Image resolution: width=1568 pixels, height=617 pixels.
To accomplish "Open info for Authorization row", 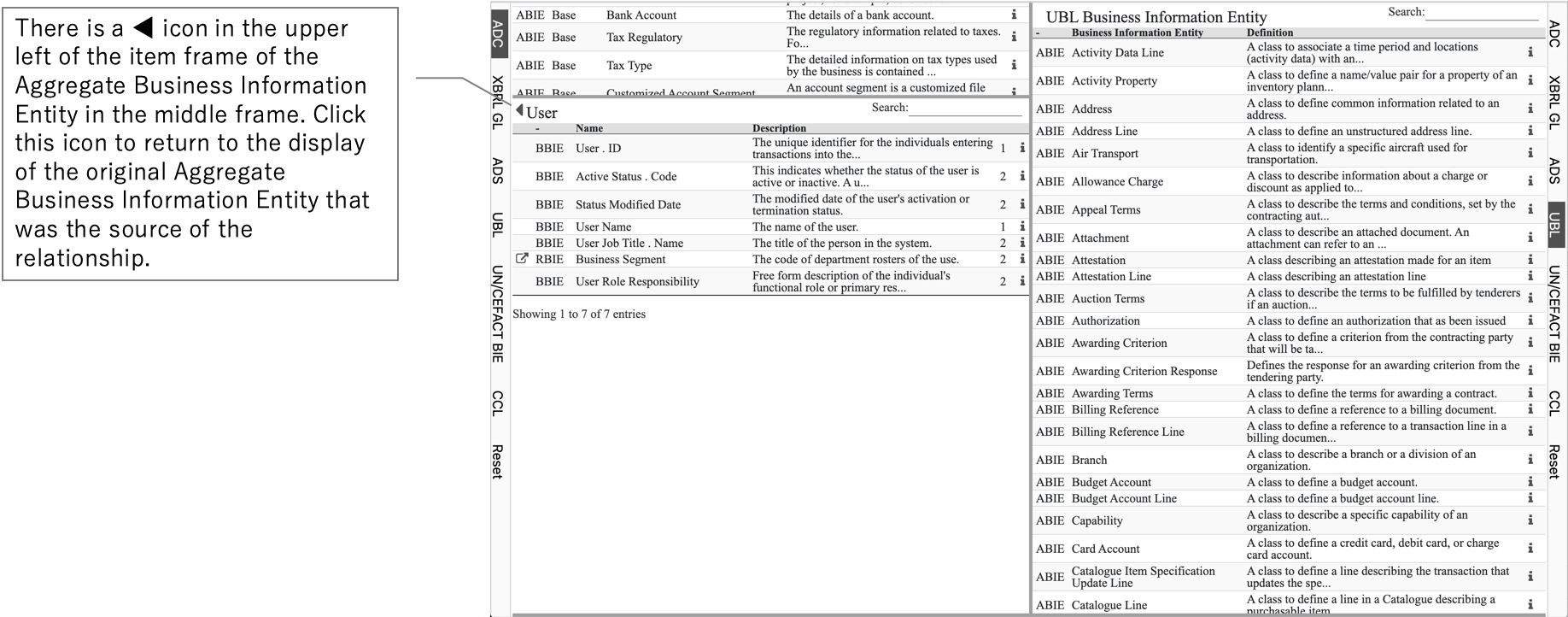I will click(x=1530, y=320).
